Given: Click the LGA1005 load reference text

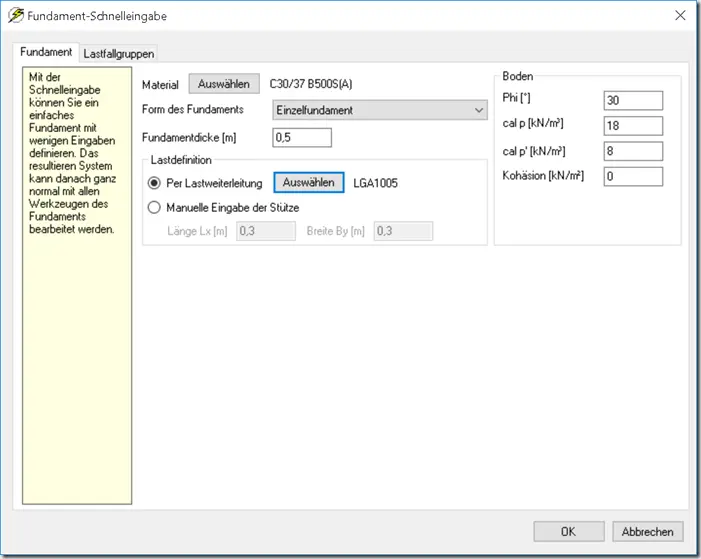Looking at the screenshot, I should click(x=375, y=183).
